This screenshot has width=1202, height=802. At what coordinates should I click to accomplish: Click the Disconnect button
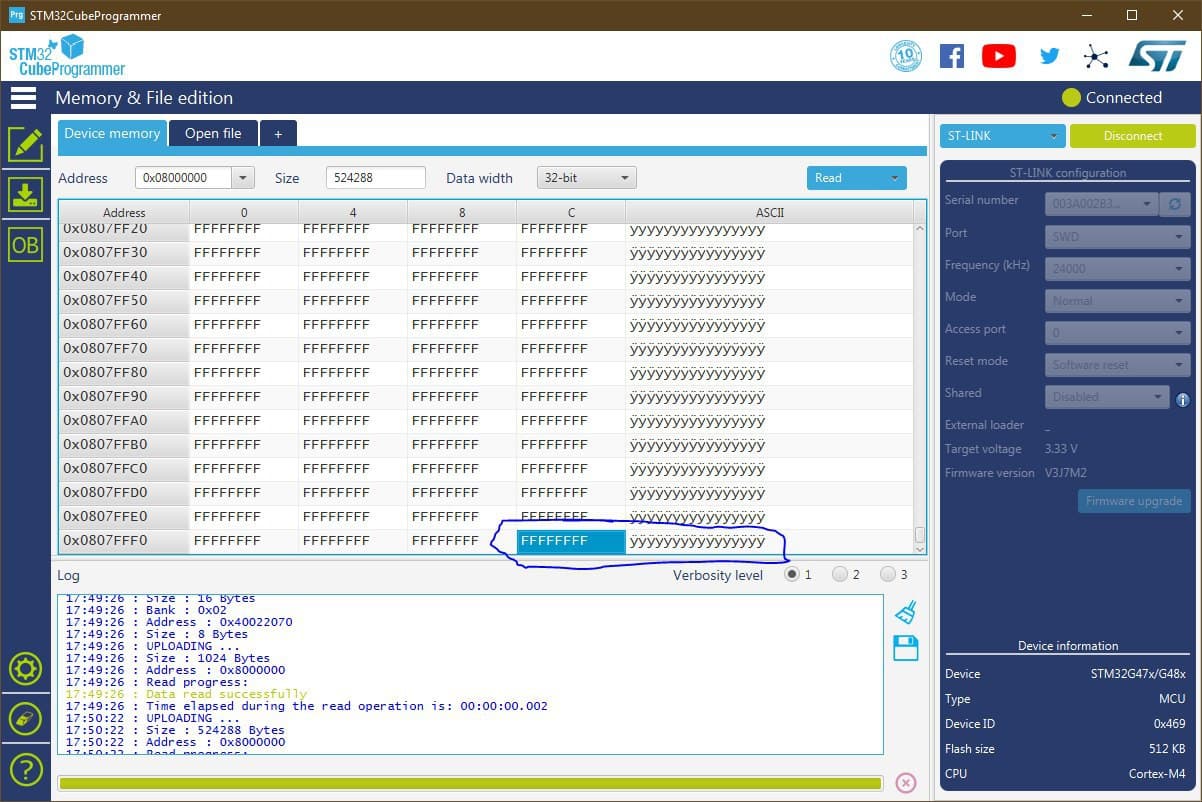[1133, 136]
